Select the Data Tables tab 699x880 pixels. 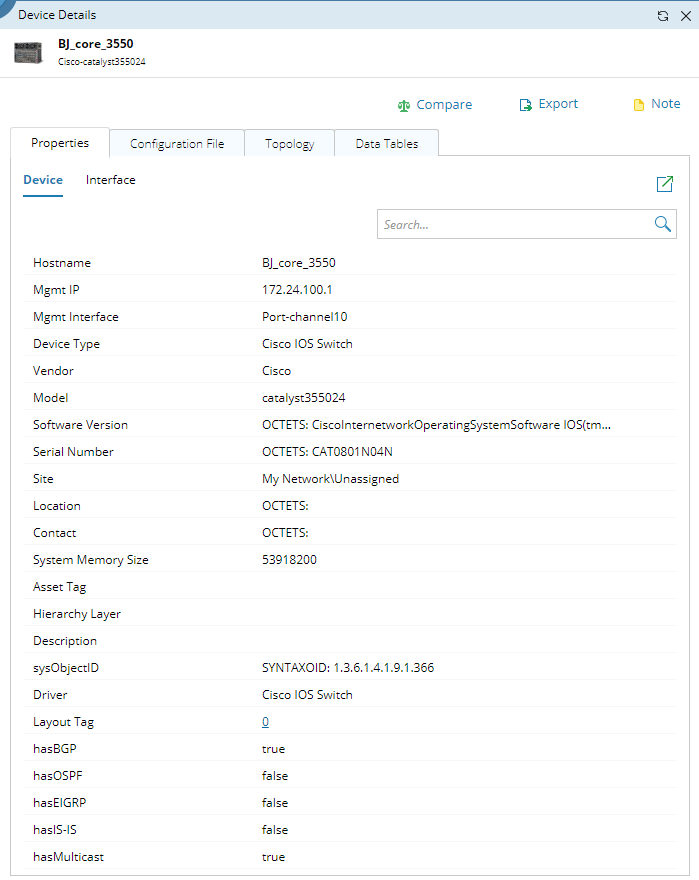click(386, 144)
